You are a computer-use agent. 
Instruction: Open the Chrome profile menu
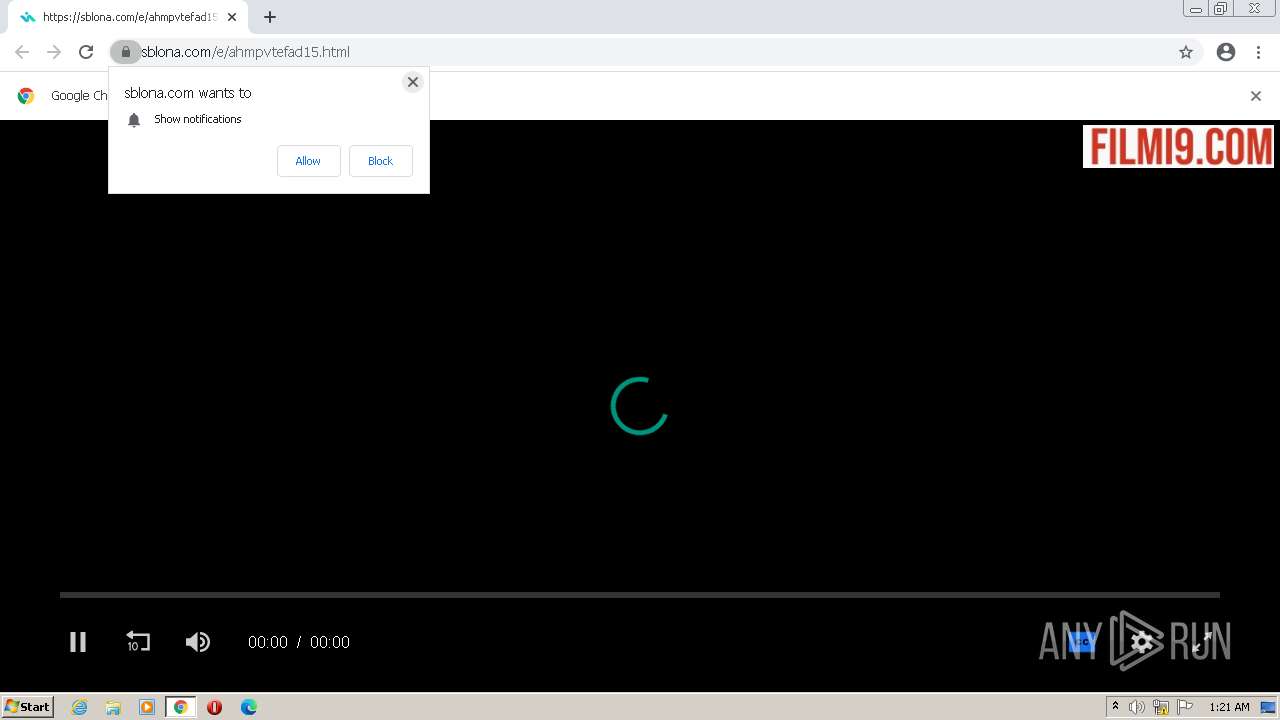(1226, 52)
